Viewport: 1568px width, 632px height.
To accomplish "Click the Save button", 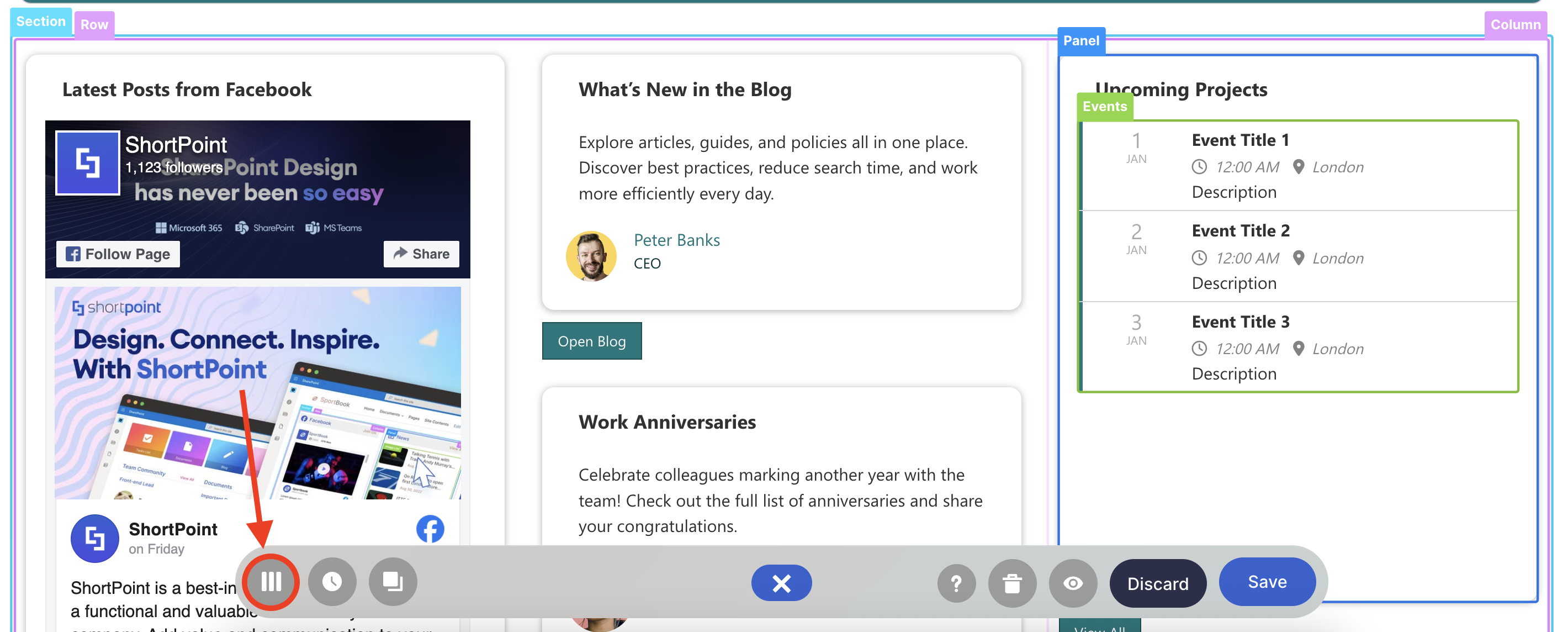I will [1267, 582].
